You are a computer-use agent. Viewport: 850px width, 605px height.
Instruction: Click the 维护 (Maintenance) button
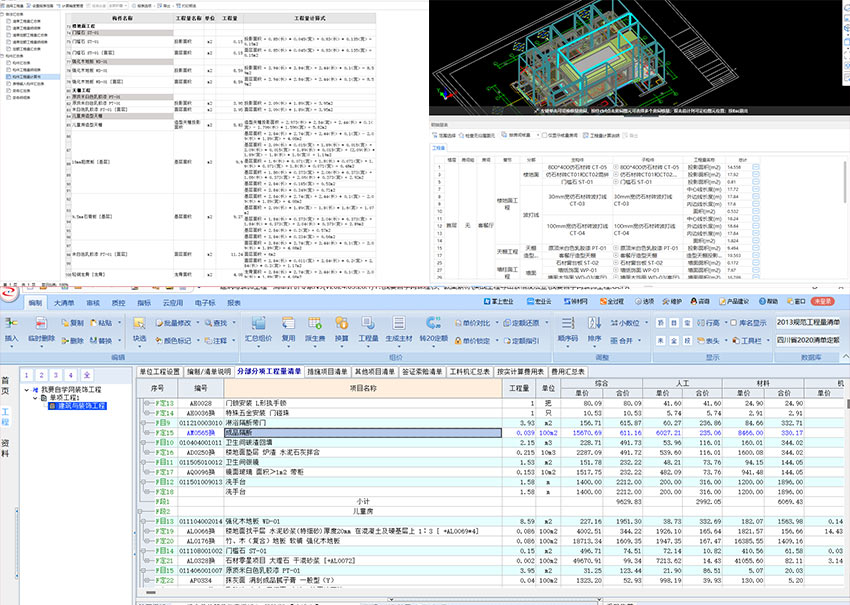pyautogui.click(x=672, y=301)
